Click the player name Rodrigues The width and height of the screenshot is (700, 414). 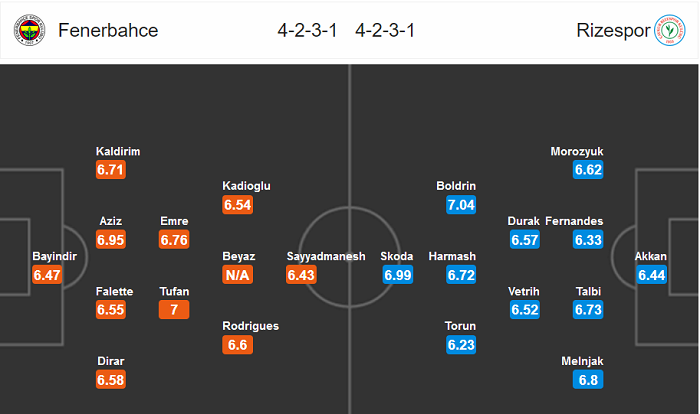pyautogui.click(x=252, y=326)
